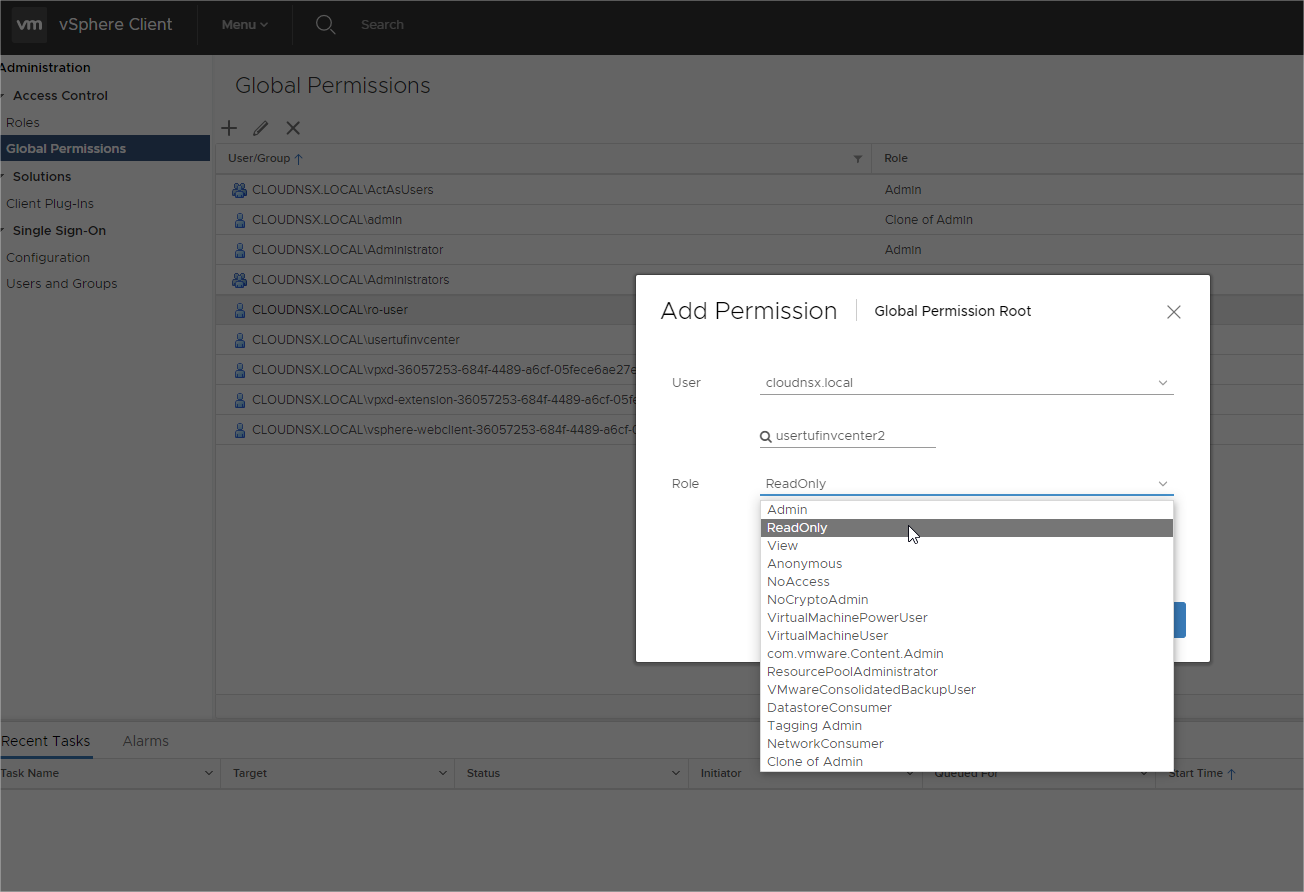1304x892 pixels.
Task: Select Tagging Admin role option
Action: [967, 726]
